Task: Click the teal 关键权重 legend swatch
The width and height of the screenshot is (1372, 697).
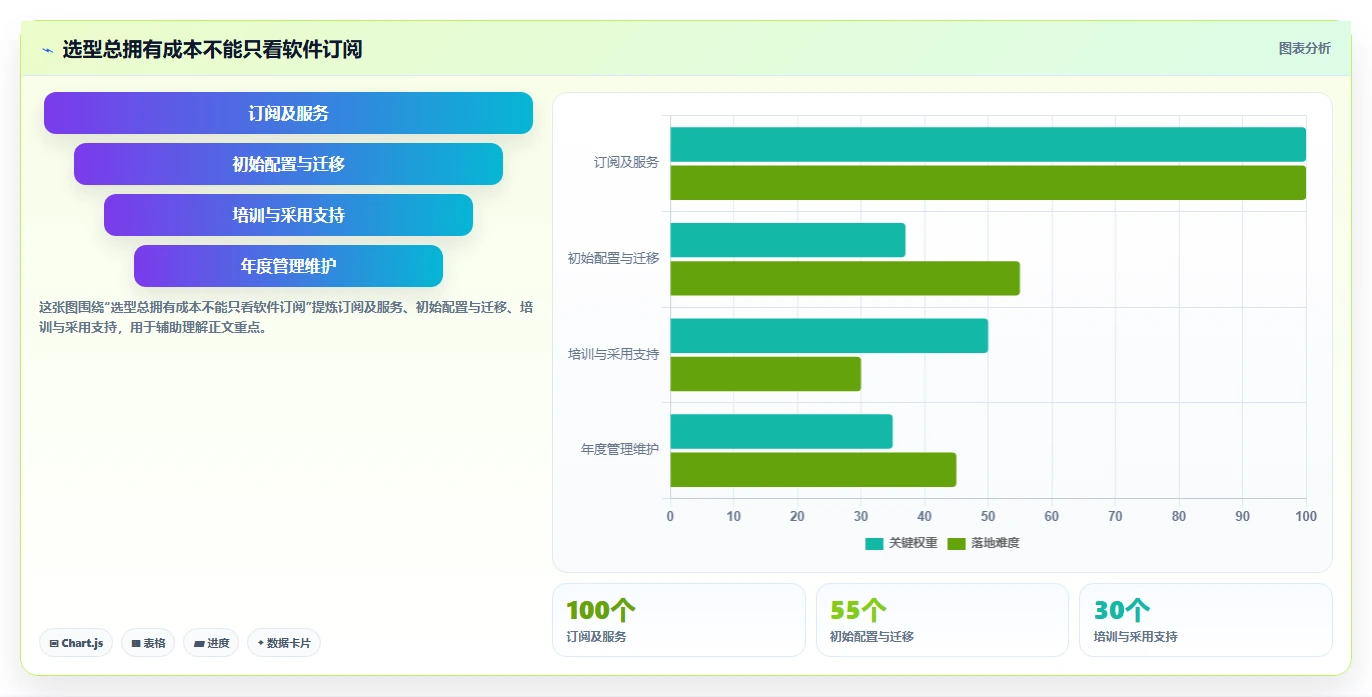Action: tap(874, 543)
